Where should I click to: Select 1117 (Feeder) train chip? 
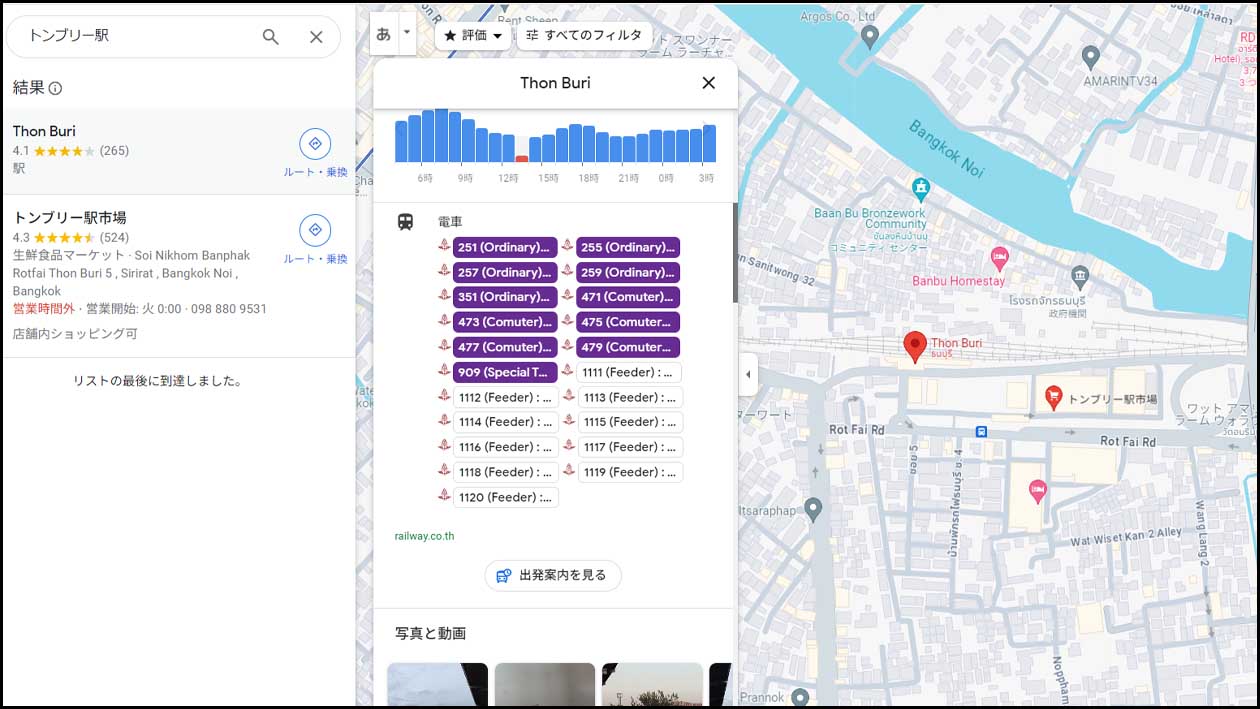click(x=630, y=447)
